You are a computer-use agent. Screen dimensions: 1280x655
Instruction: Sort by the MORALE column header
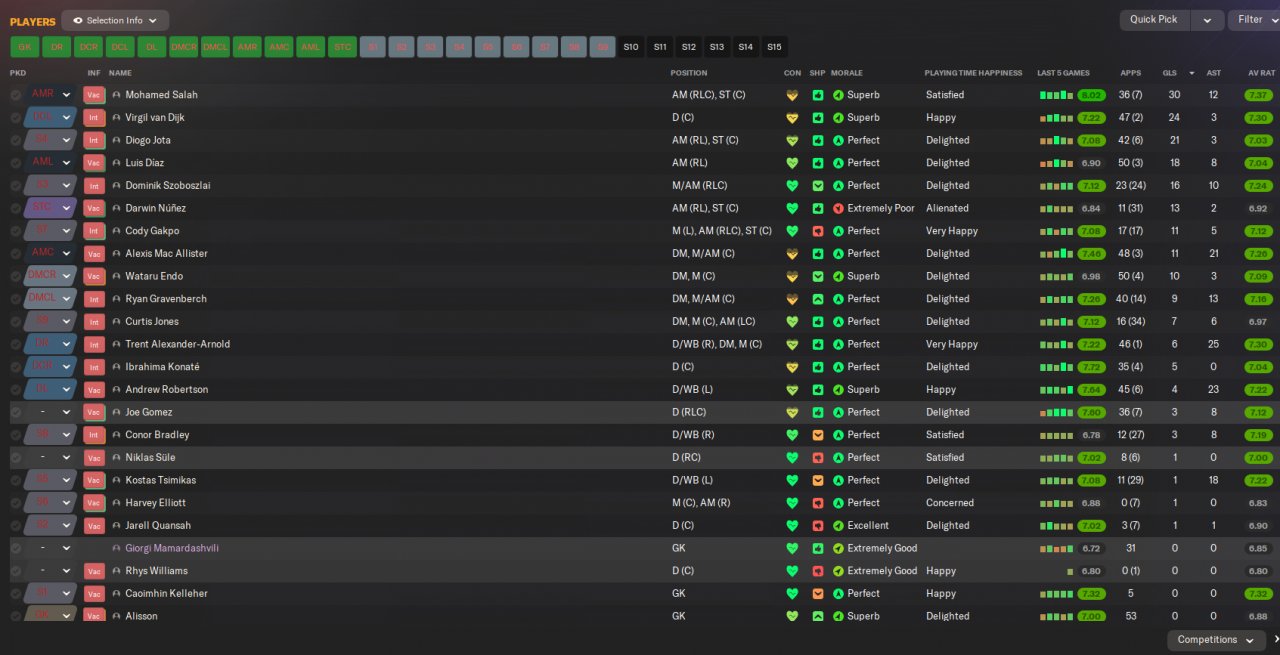tap(847, 73)
